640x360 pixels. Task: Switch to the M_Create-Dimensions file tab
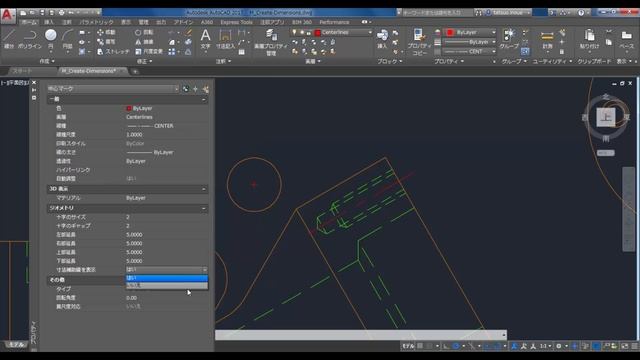(89, 71)
